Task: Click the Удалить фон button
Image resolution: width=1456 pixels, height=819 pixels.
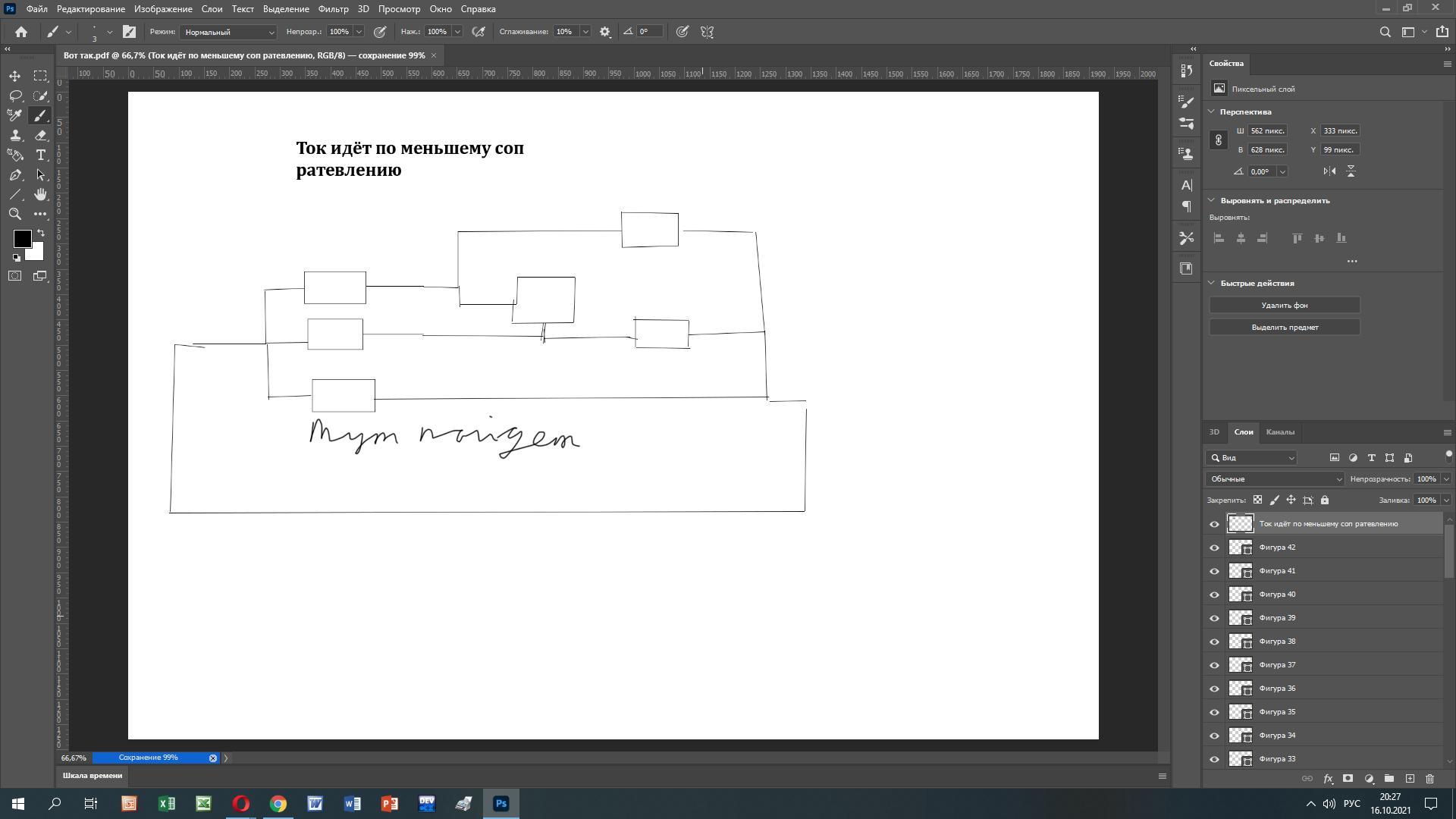Action: pos(1284,306)
